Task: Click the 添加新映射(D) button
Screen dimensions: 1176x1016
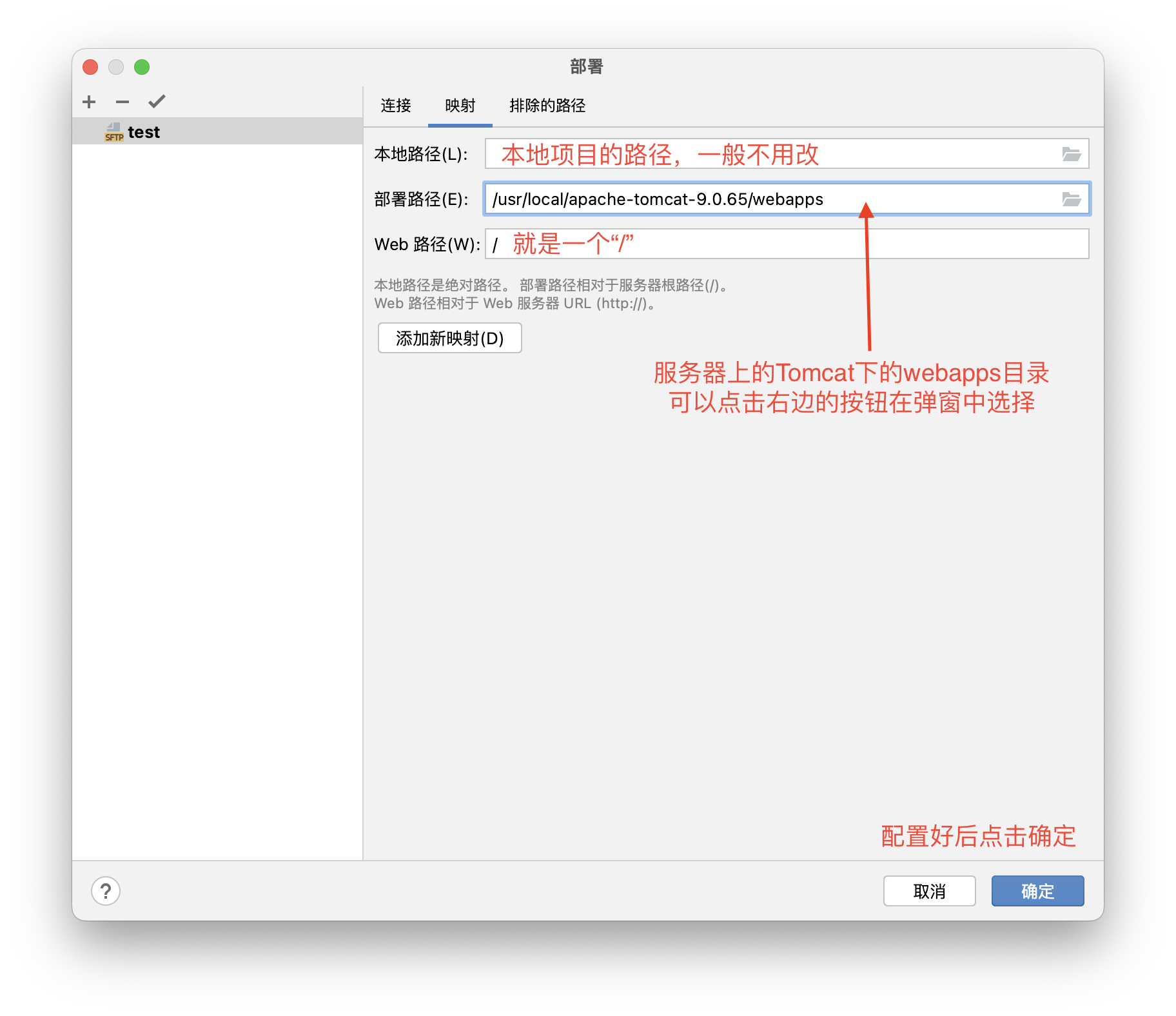Action: coord(449,338)
